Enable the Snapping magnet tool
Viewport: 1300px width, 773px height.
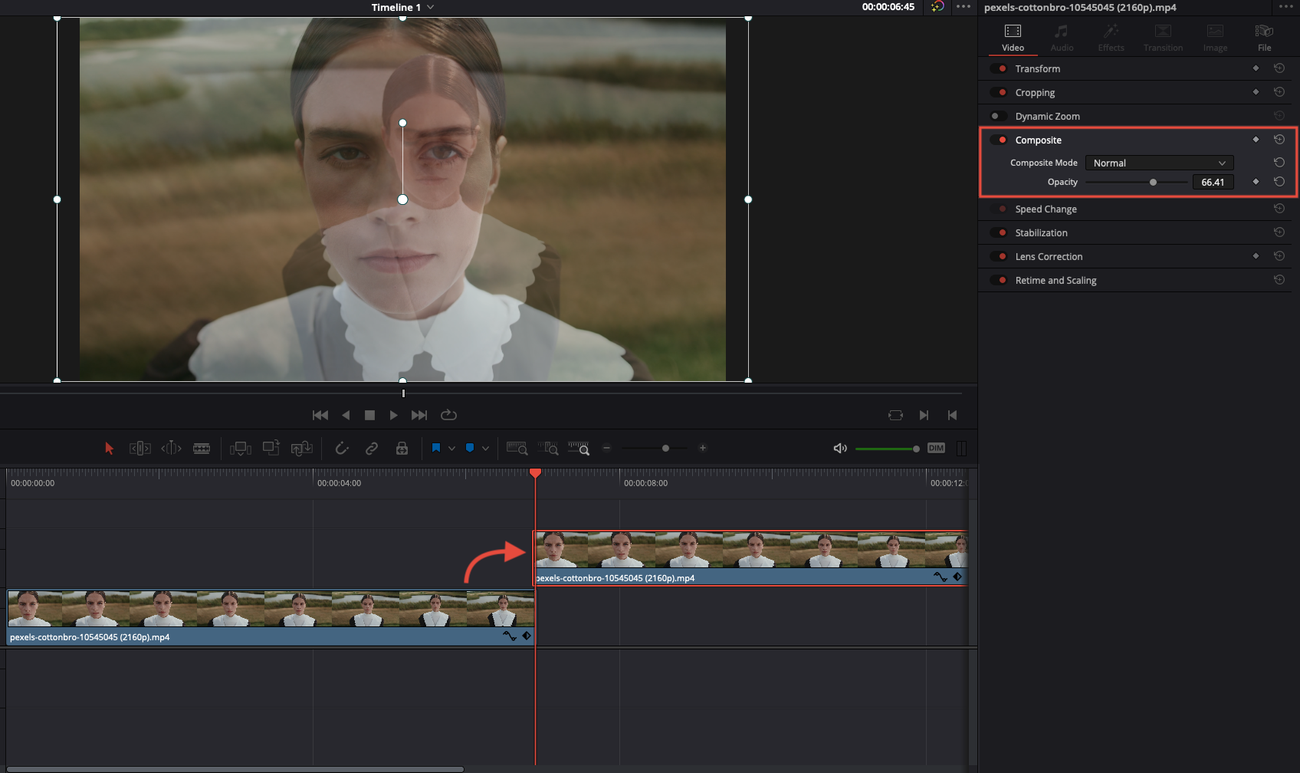coord(342,448)
